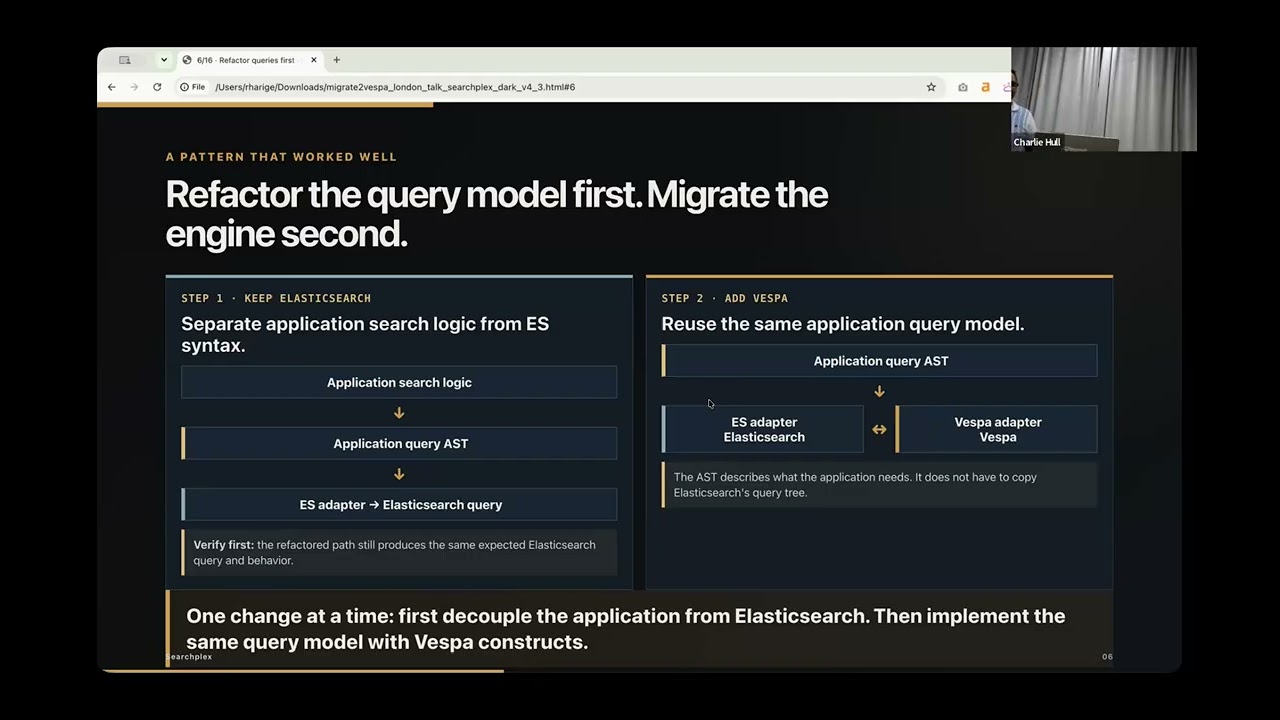Click the 'File' site info chip

[193, 87]
